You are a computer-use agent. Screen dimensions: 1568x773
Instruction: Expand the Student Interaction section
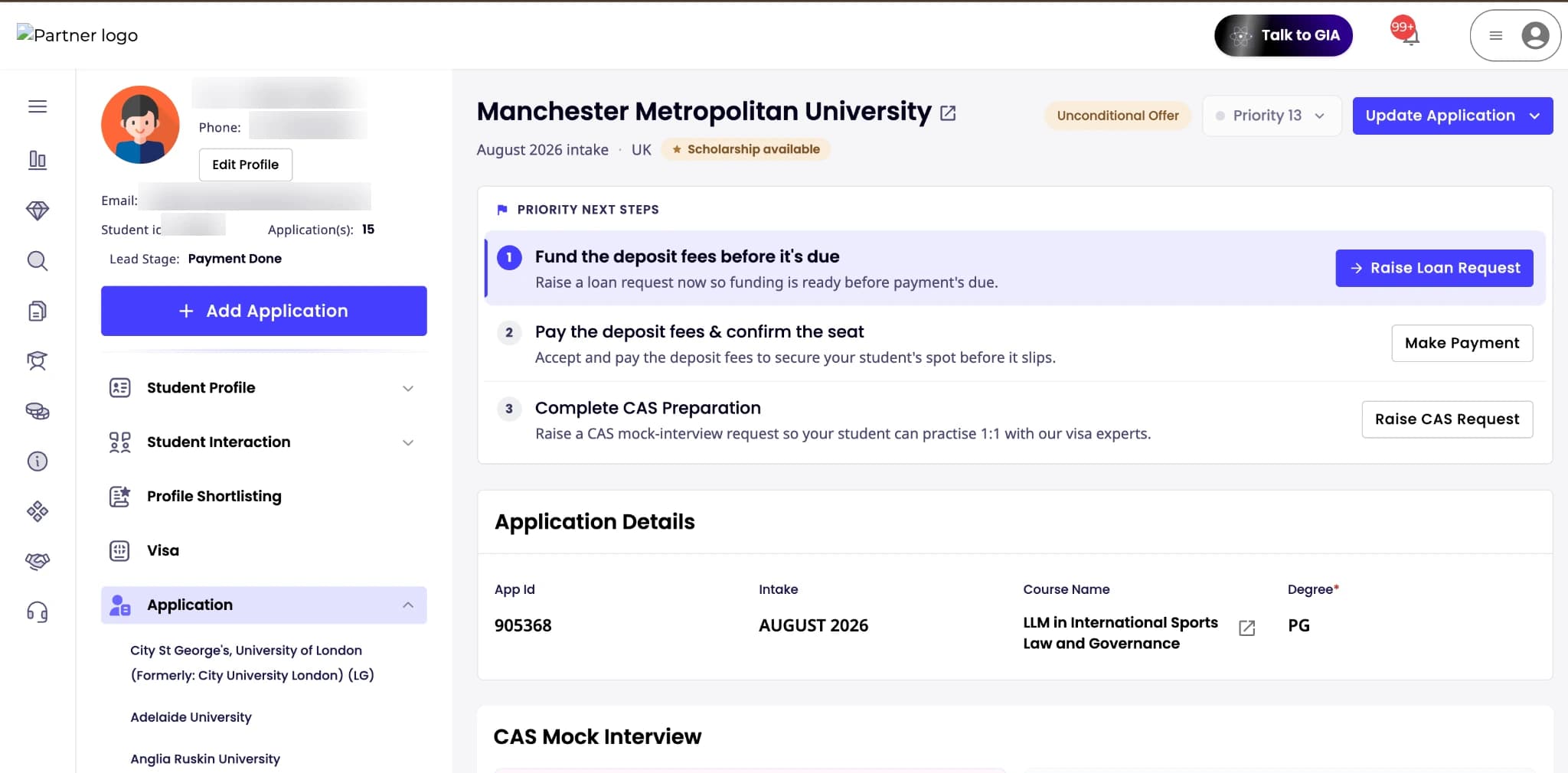[264, 442]
